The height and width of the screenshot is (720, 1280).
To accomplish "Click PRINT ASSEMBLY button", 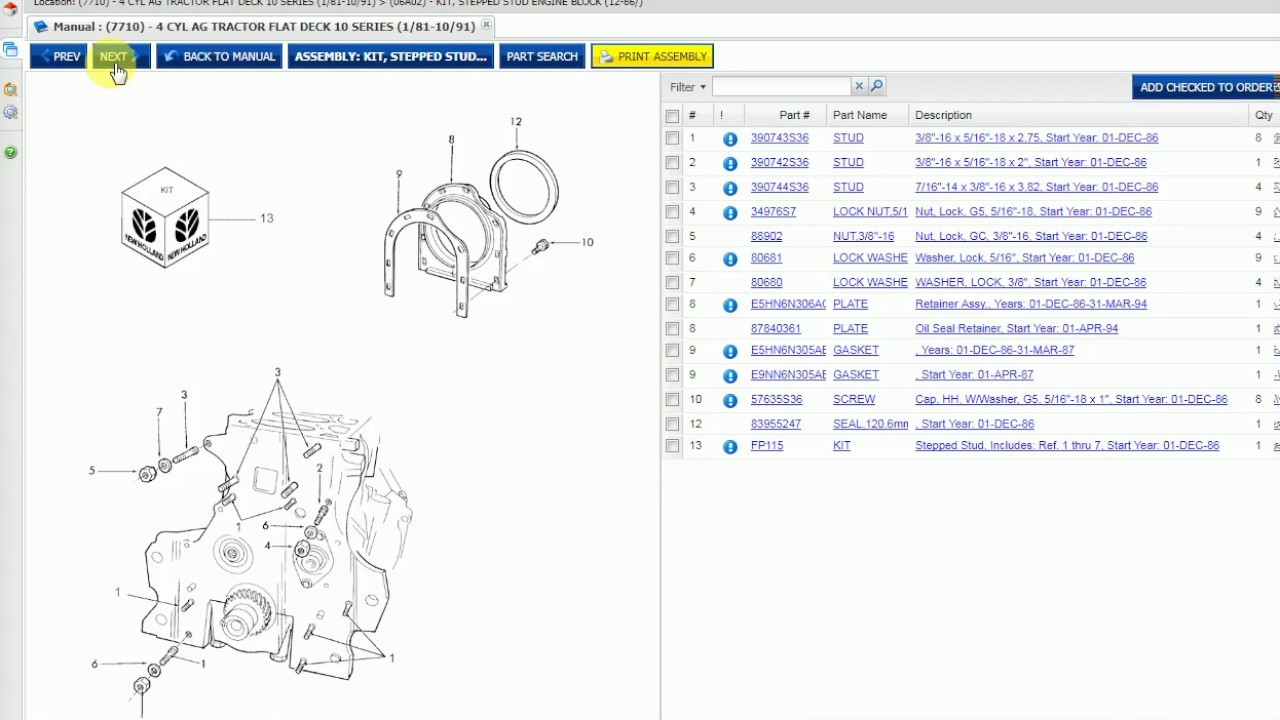I will pyautogui.click(x=652, y=56).
